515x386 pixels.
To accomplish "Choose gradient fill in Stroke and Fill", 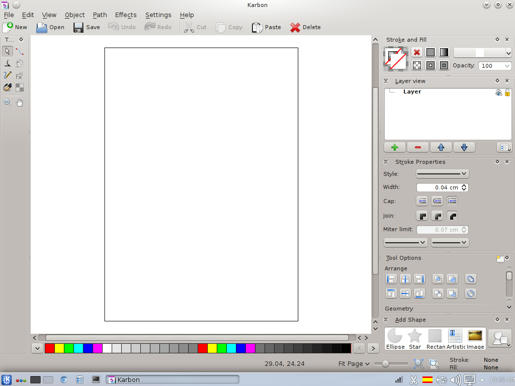I will (x=444, y=52).
